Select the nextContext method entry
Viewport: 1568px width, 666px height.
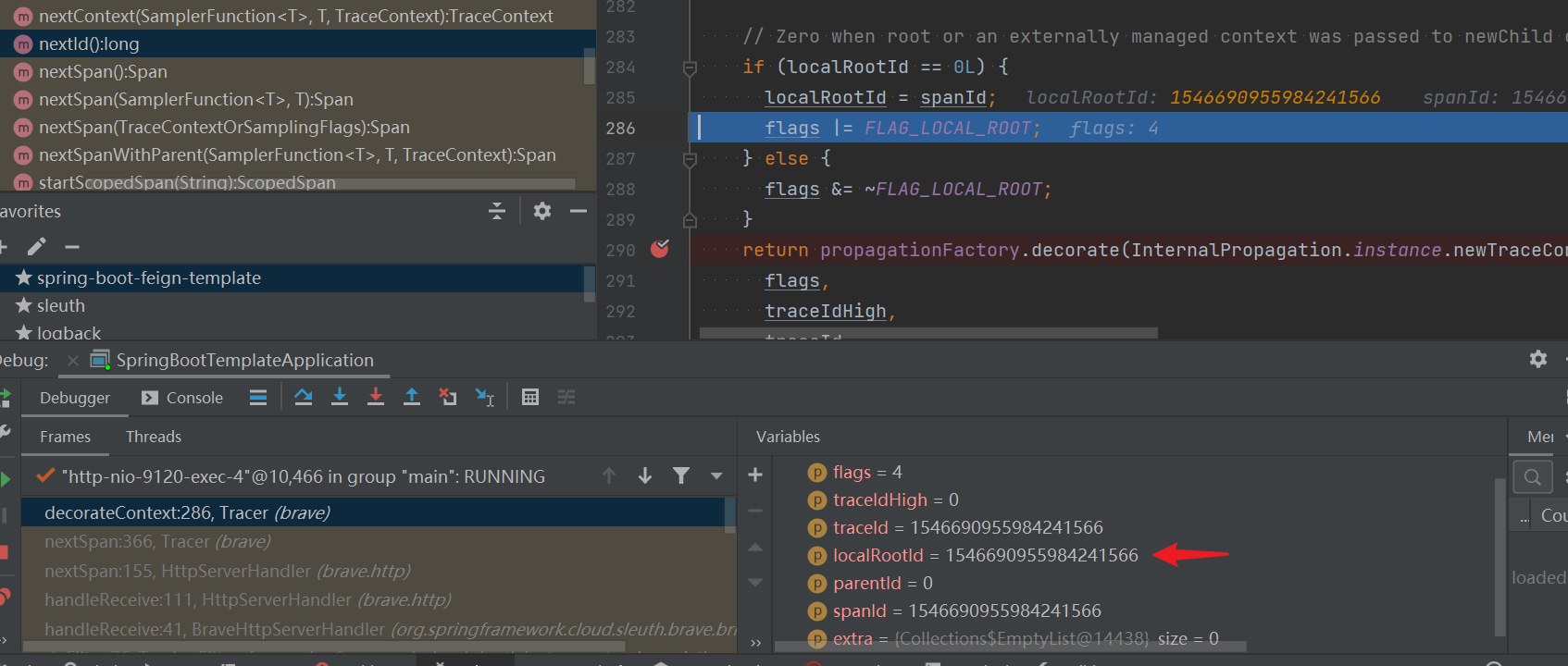298,16
